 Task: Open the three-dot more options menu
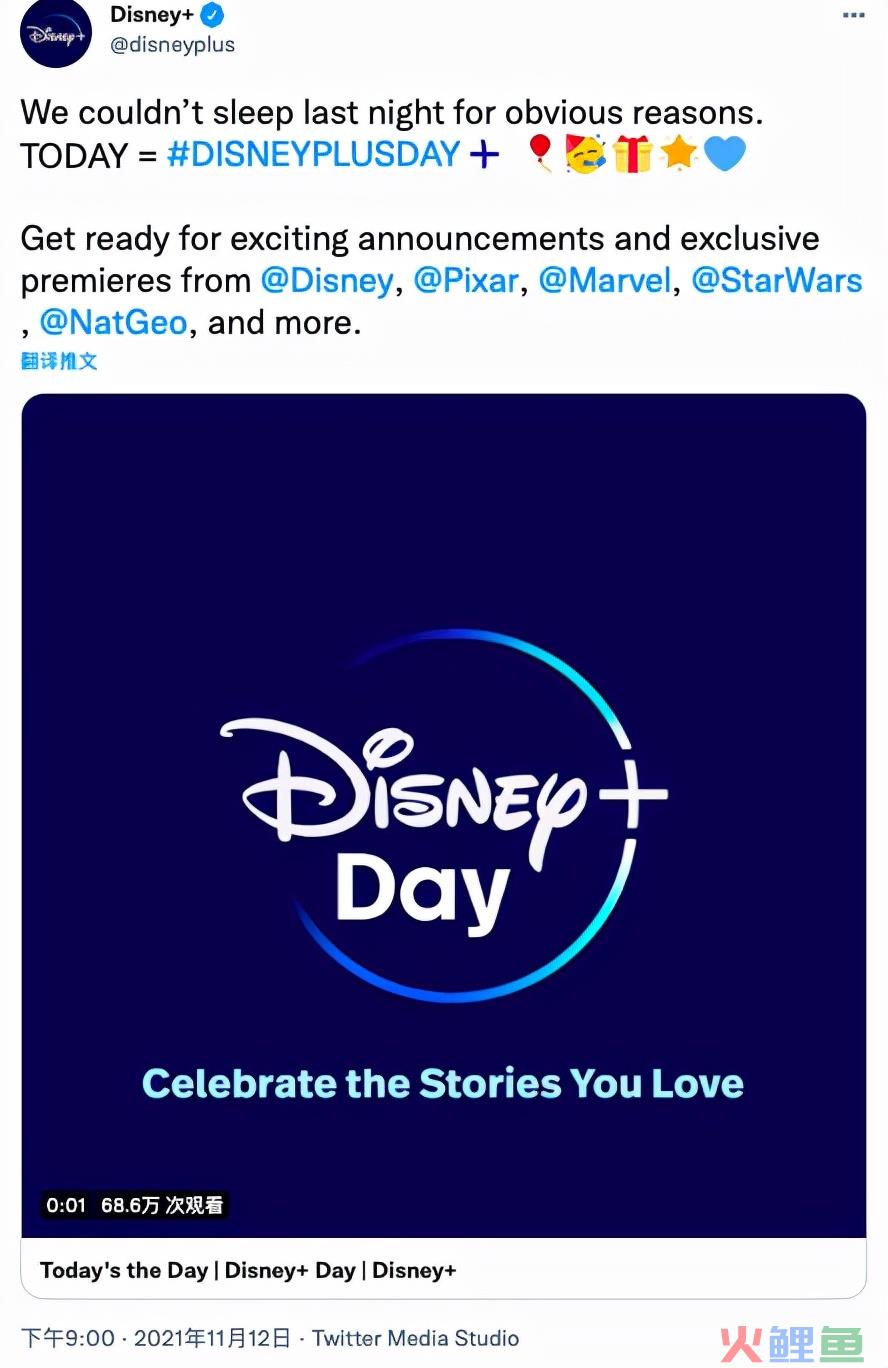(x=853, y=15)
